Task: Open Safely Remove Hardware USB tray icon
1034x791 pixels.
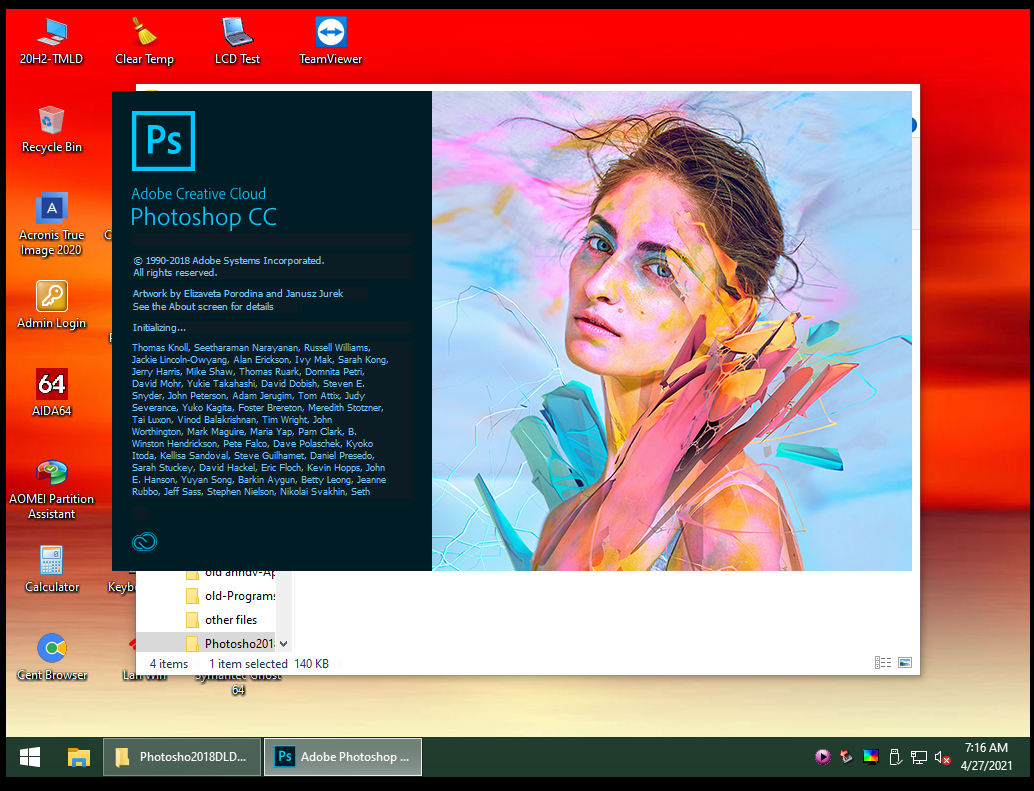Action: pyautogui.click(x=895, y=757)
